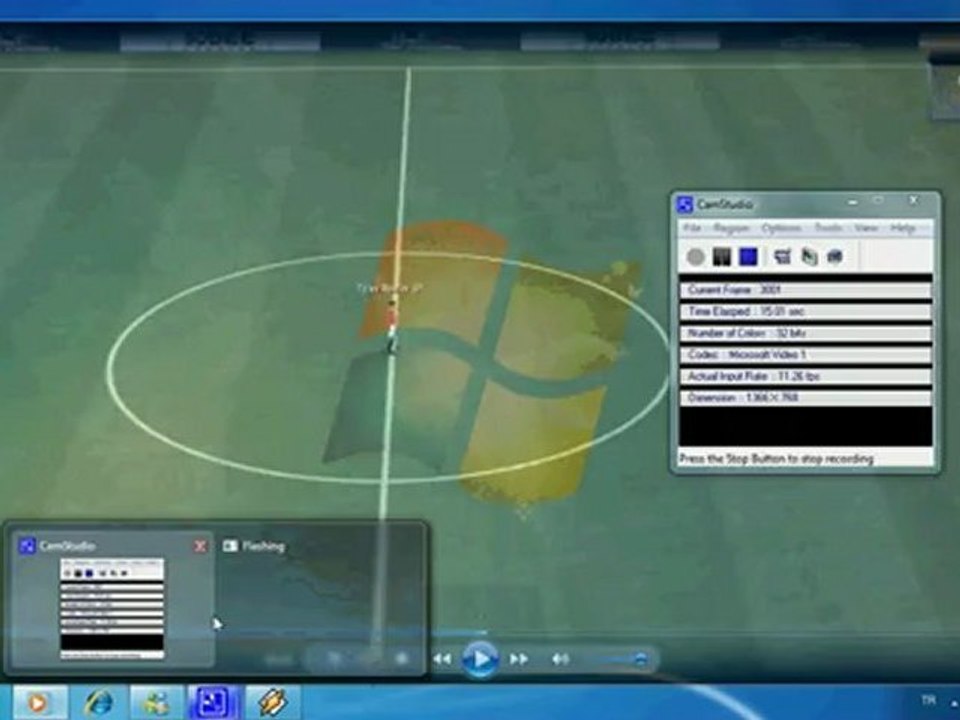Viewport: 960px width, 720px height.
Task: Click the media player seek bar
Action: click(x=480, y=632)
